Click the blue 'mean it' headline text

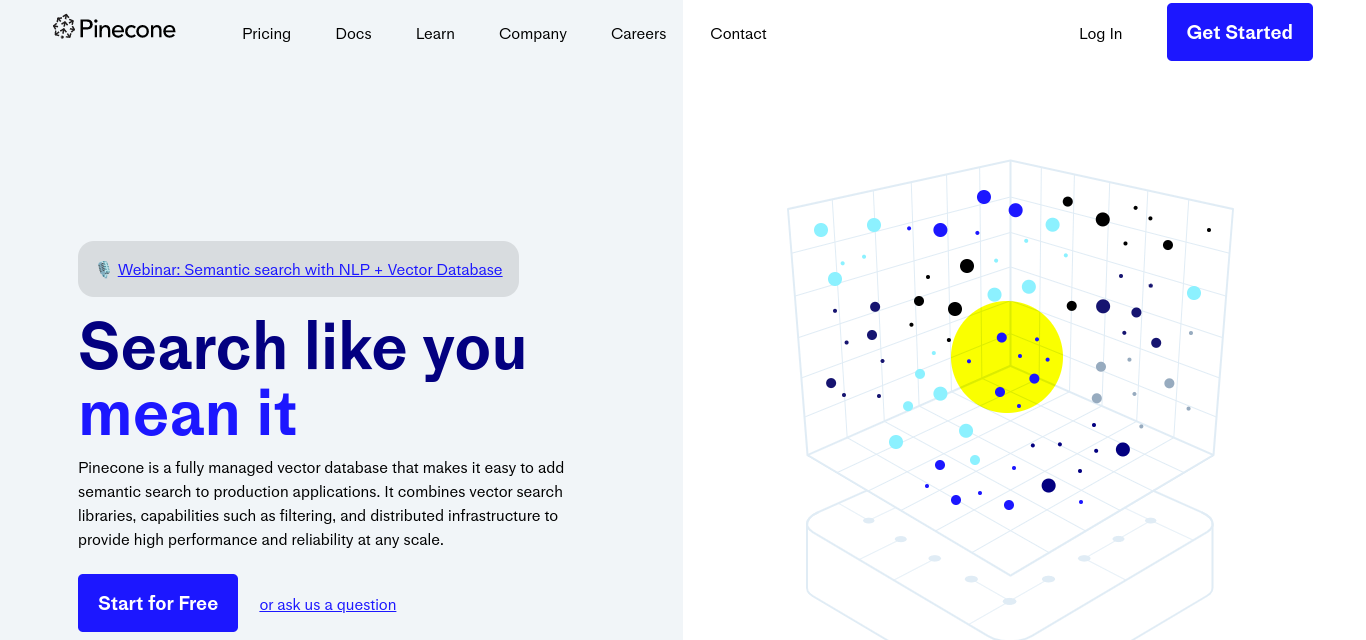(188, 413)
